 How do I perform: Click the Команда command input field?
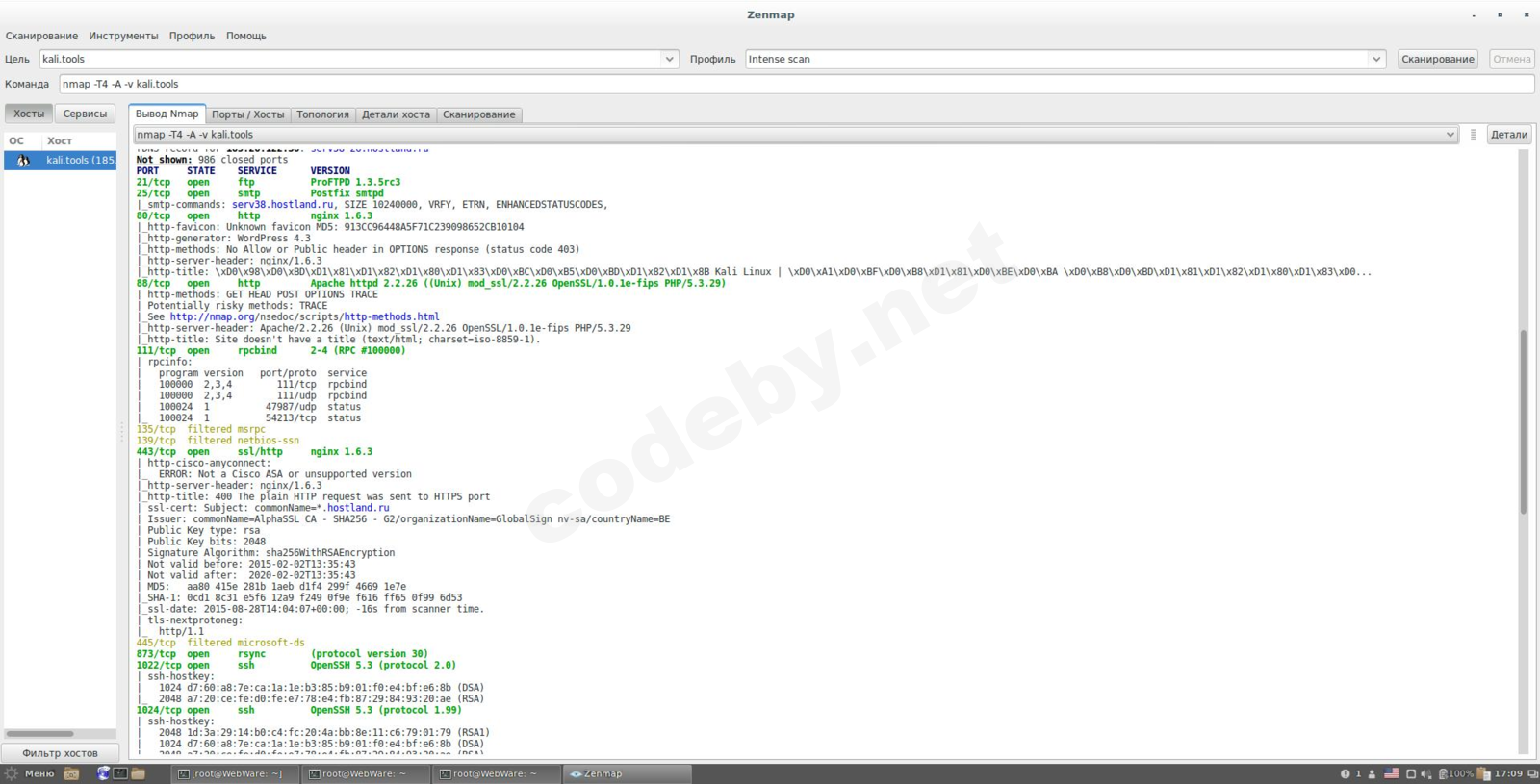tap(796, 84)
